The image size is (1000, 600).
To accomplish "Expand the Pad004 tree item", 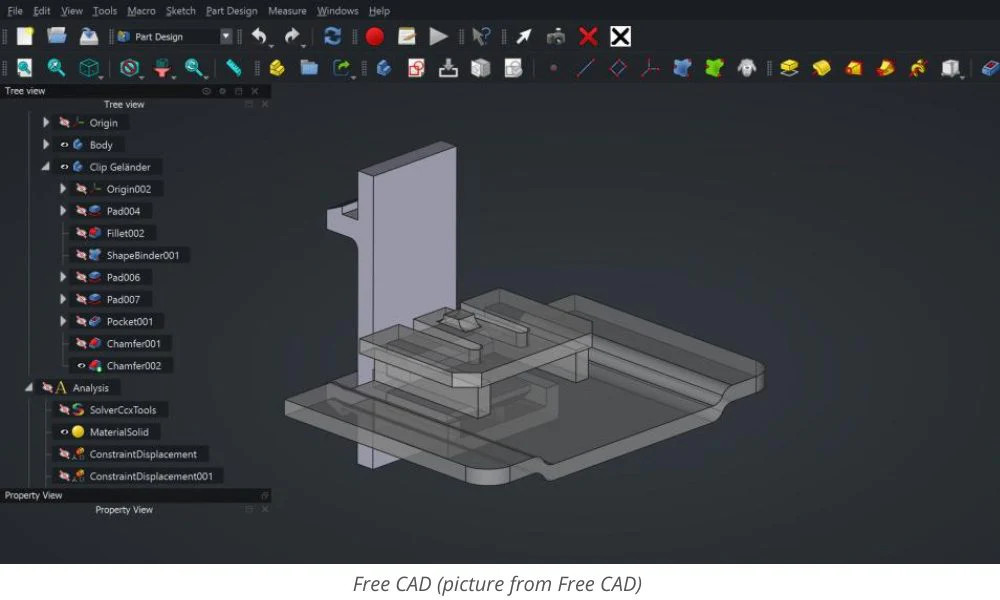I will (x=62, y=210).
